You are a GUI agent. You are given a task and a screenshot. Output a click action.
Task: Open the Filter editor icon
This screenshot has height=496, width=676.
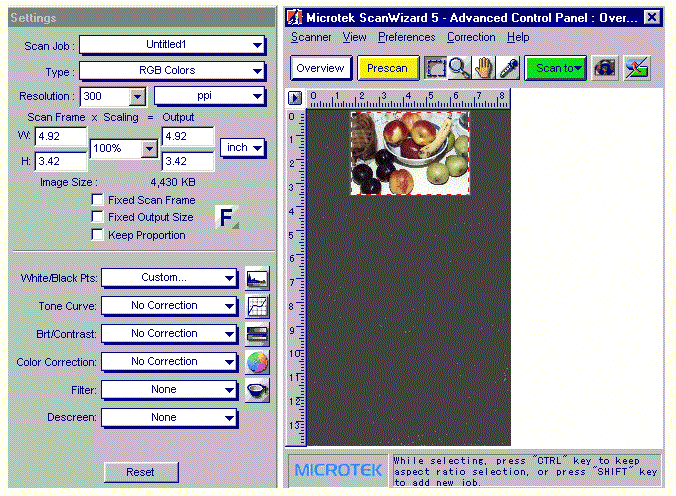[257, 390]
